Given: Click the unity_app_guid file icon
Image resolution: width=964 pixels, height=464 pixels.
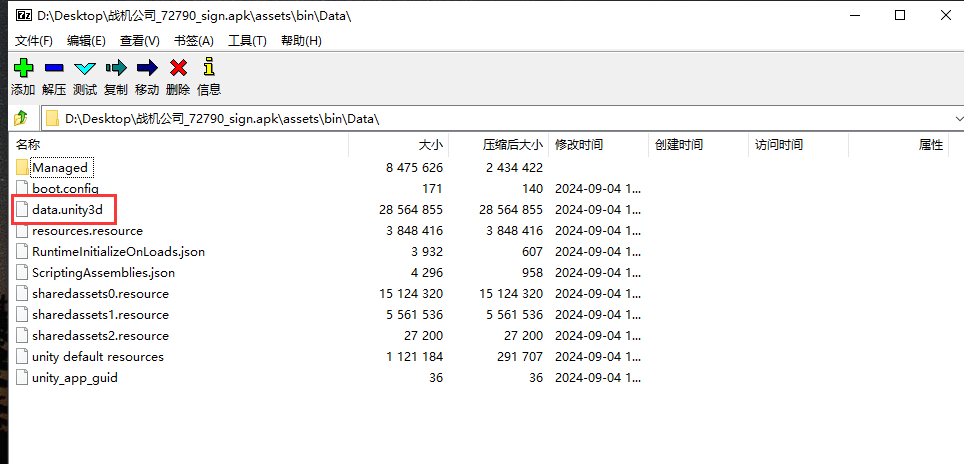Looking at the screenshot, I should (22, 377).
